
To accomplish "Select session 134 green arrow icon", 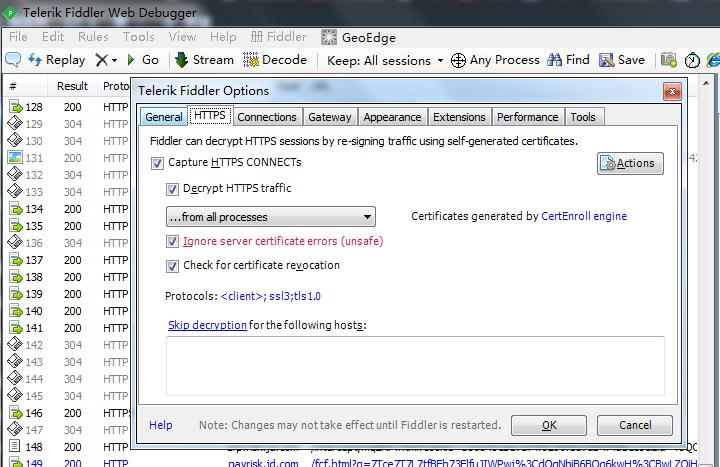I will click(16, 209).
